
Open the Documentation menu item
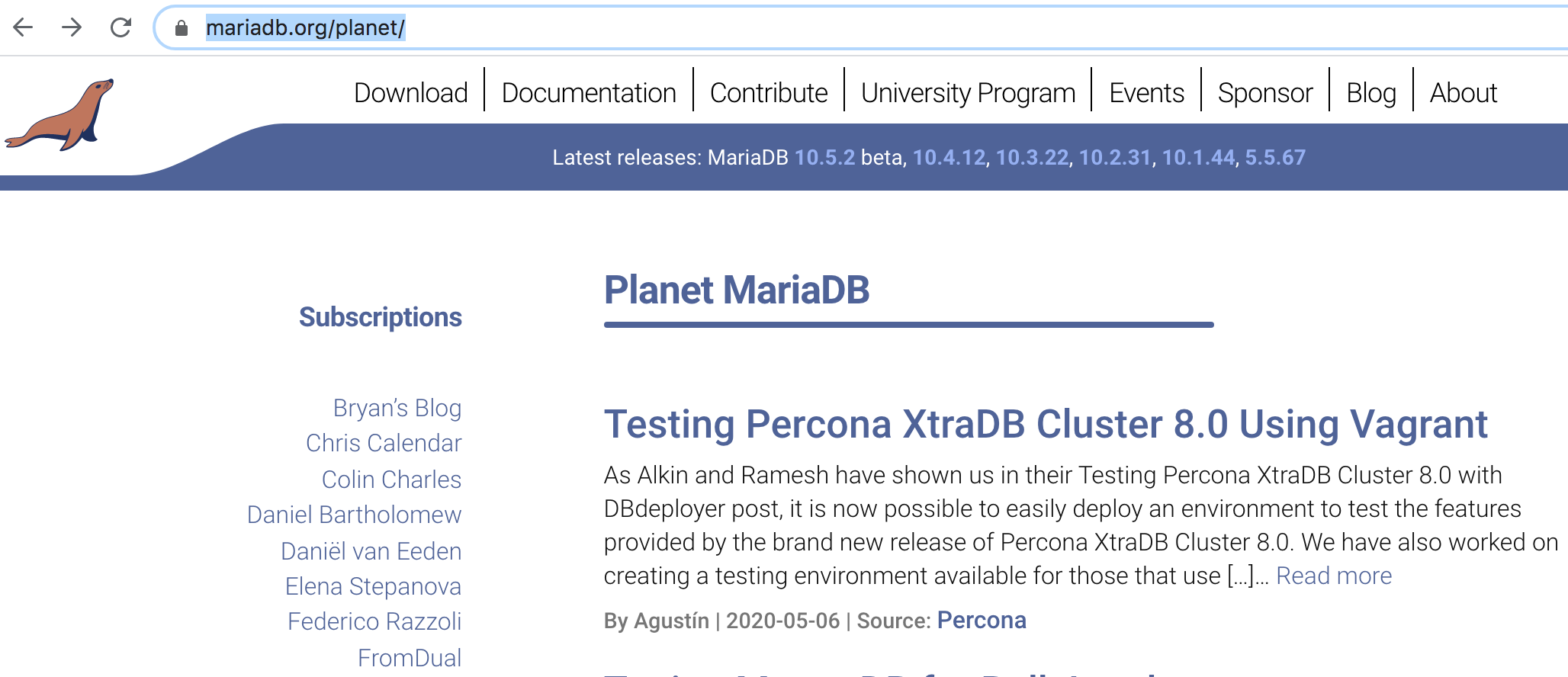[589, 93]
